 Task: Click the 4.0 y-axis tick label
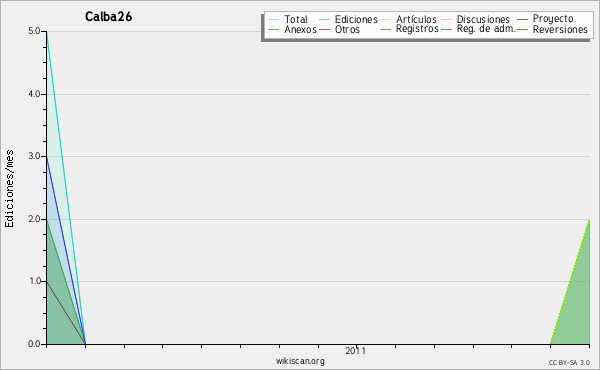click(34, 94)
